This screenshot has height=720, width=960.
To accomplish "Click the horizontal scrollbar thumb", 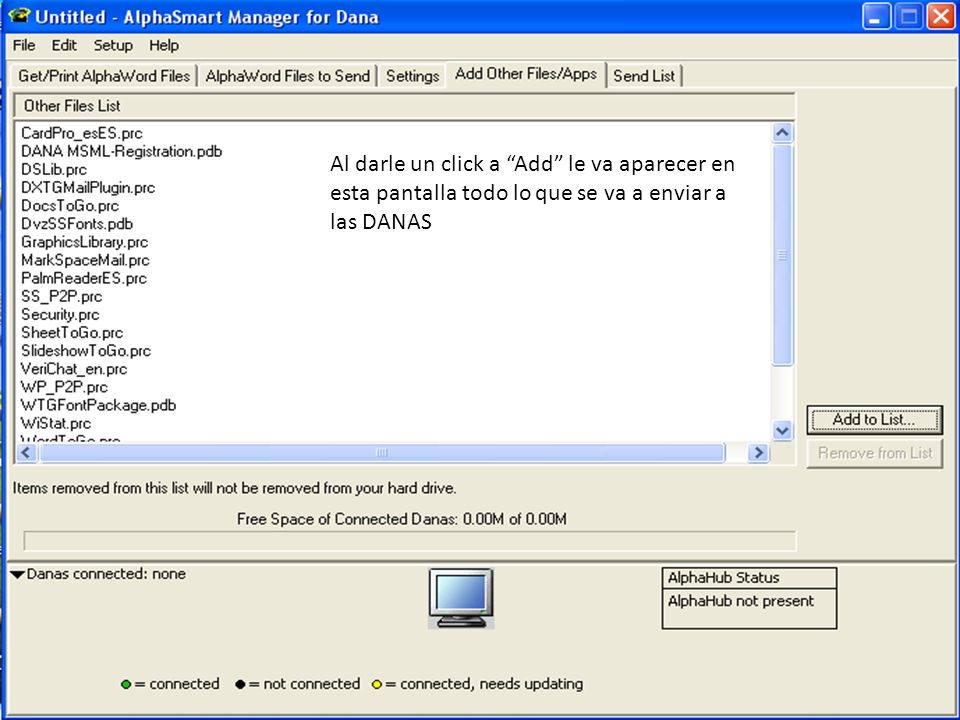I will [x=382, y=453].
